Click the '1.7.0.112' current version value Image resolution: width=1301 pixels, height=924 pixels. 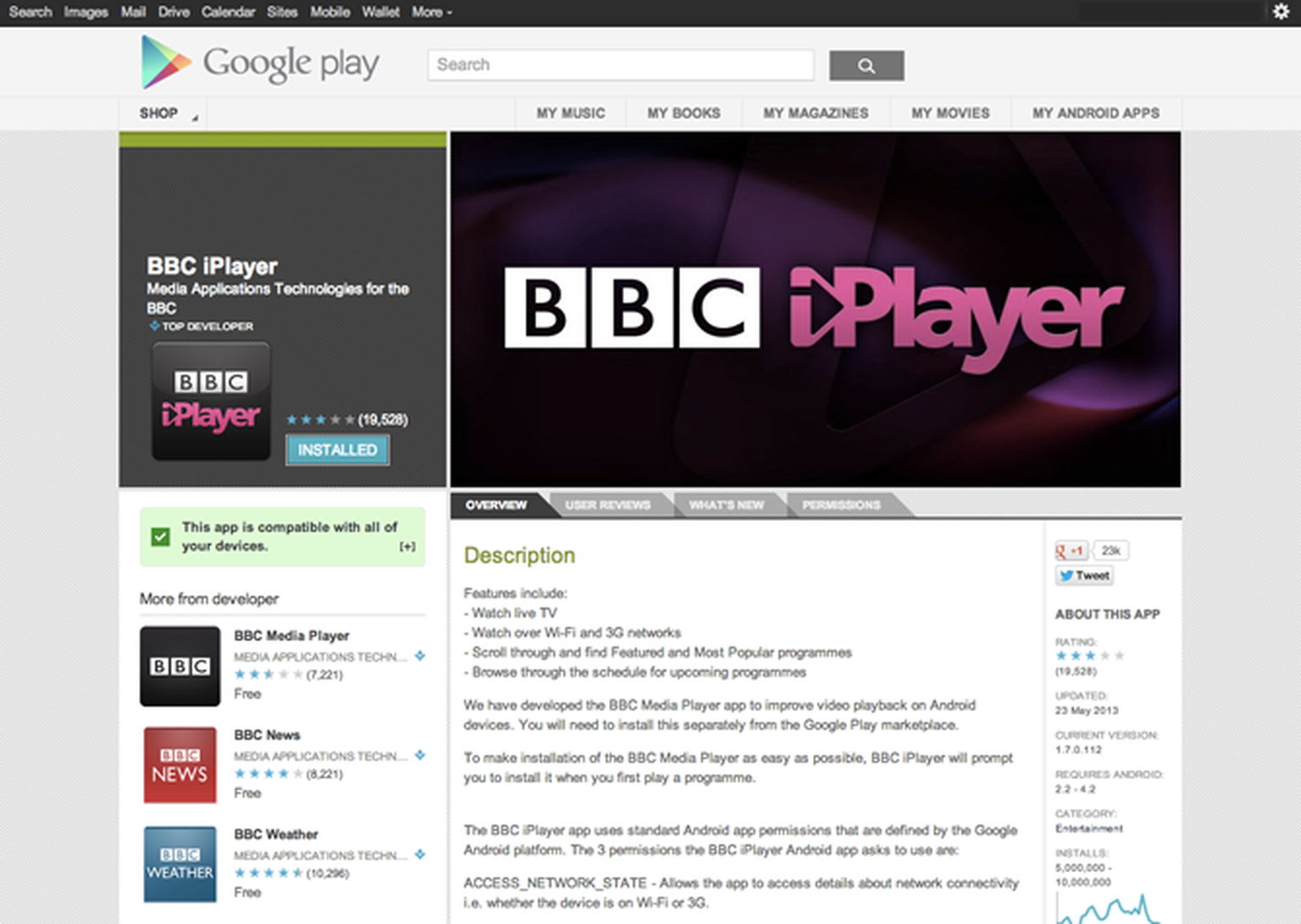tap(1078, 750)
